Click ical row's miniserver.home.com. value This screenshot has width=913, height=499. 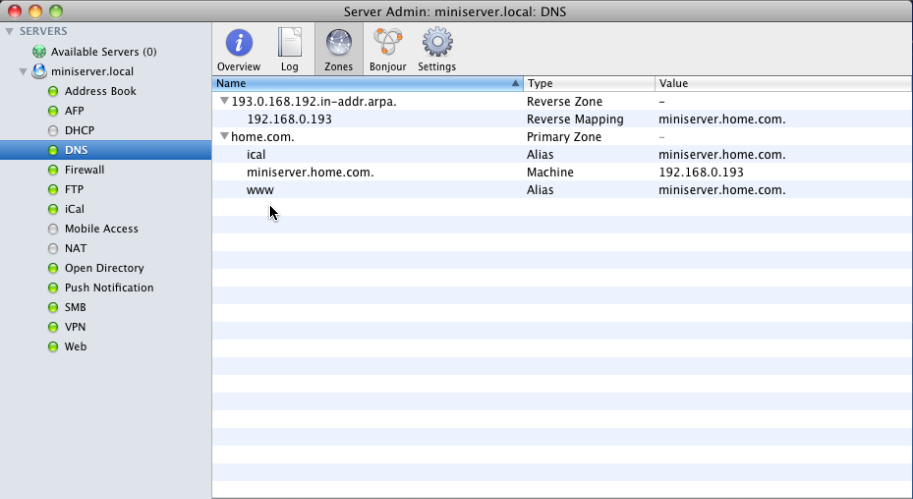pos(721,154)
